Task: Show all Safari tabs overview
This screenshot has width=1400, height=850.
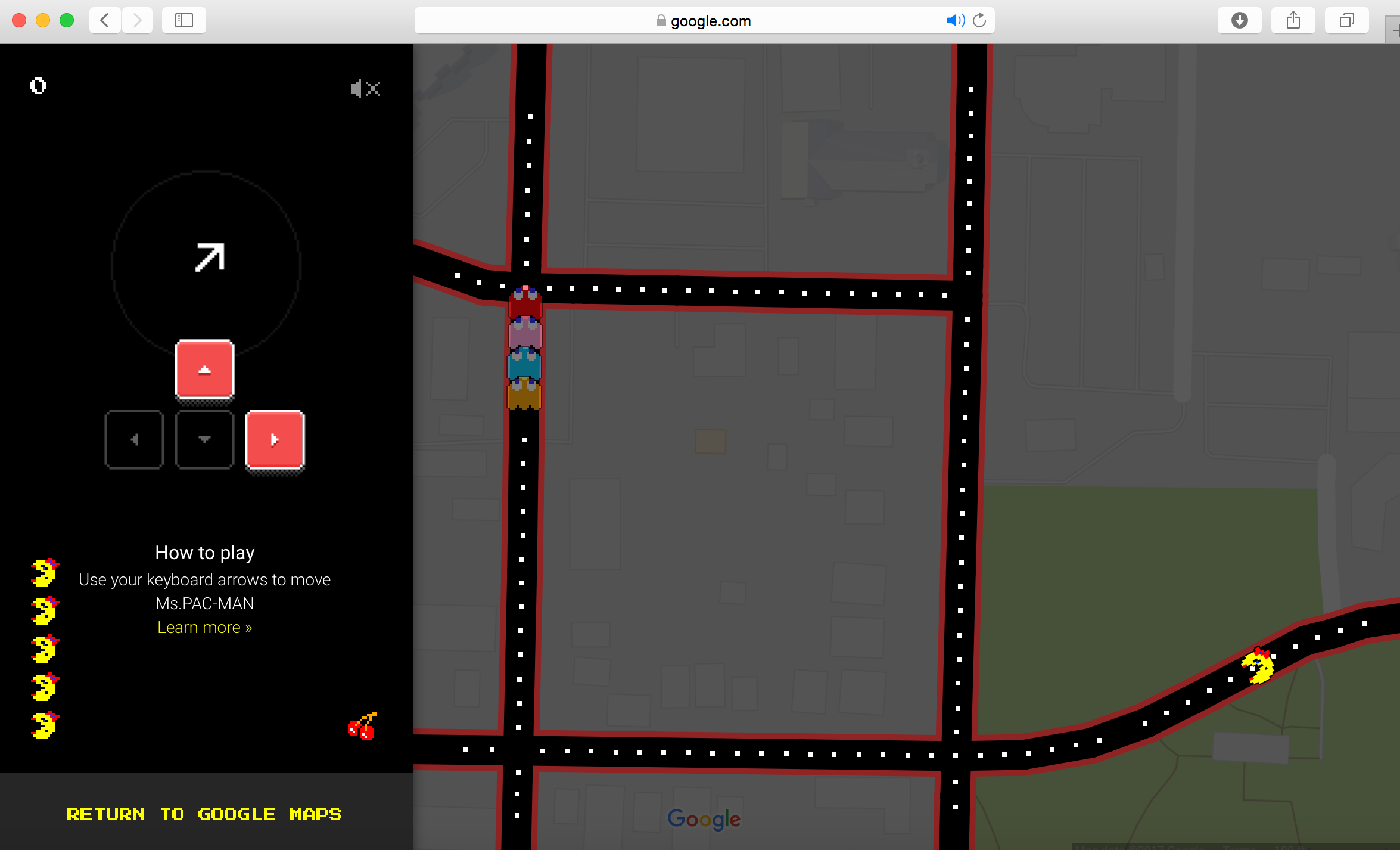Action: (1346, 20)
